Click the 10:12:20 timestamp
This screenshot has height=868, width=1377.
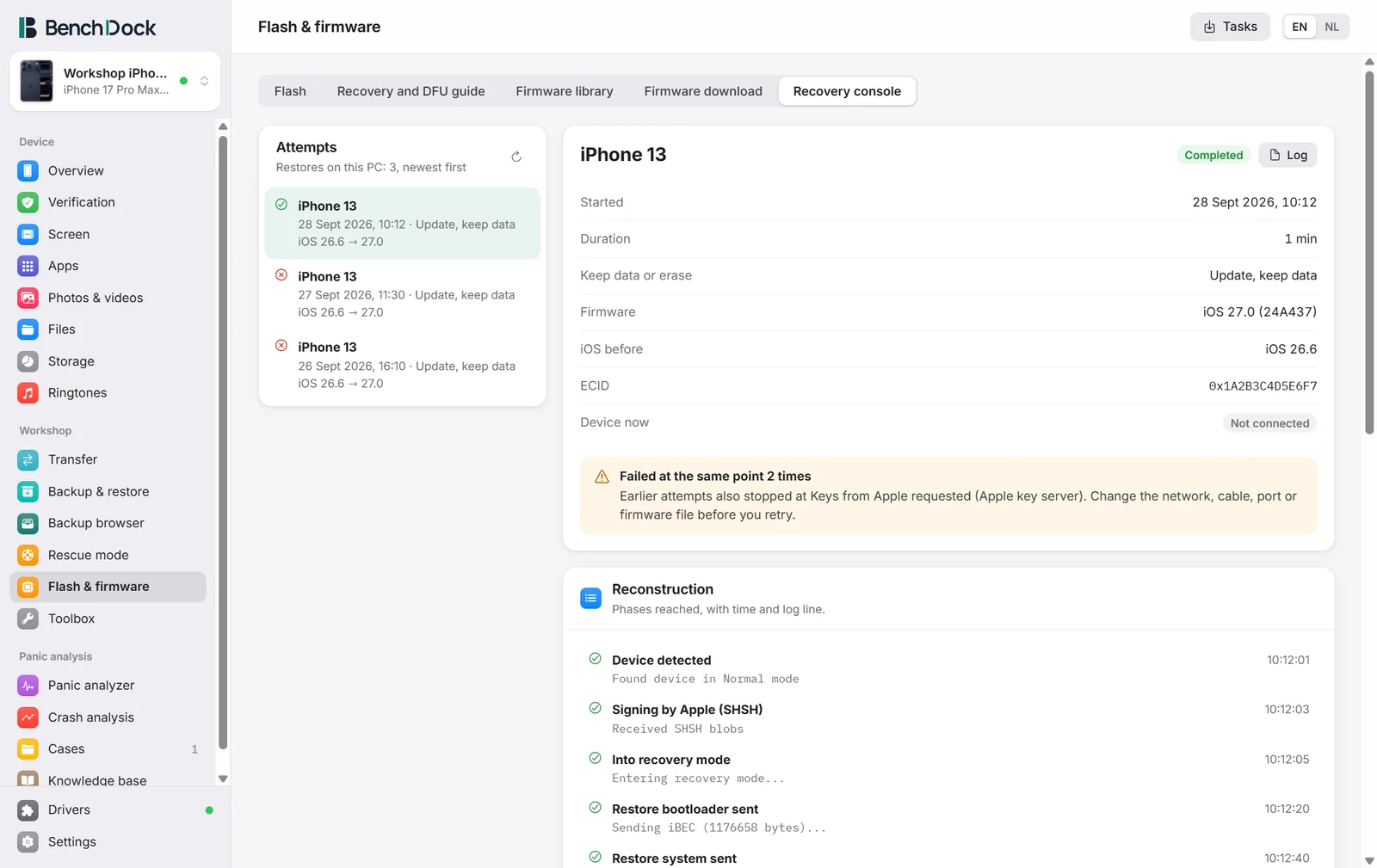point(1287,809)
